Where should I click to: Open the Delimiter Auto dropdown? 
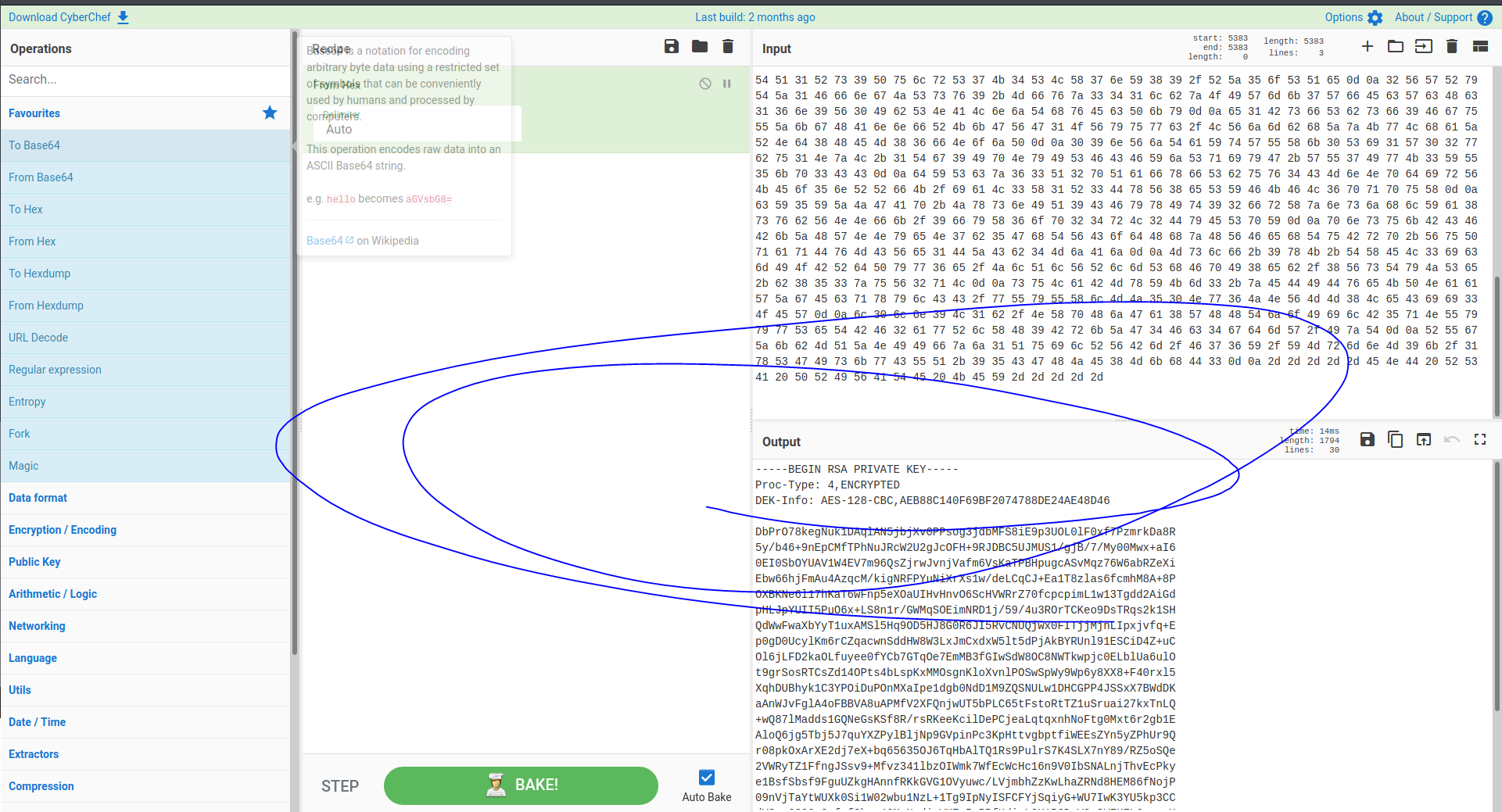[418, 123]
